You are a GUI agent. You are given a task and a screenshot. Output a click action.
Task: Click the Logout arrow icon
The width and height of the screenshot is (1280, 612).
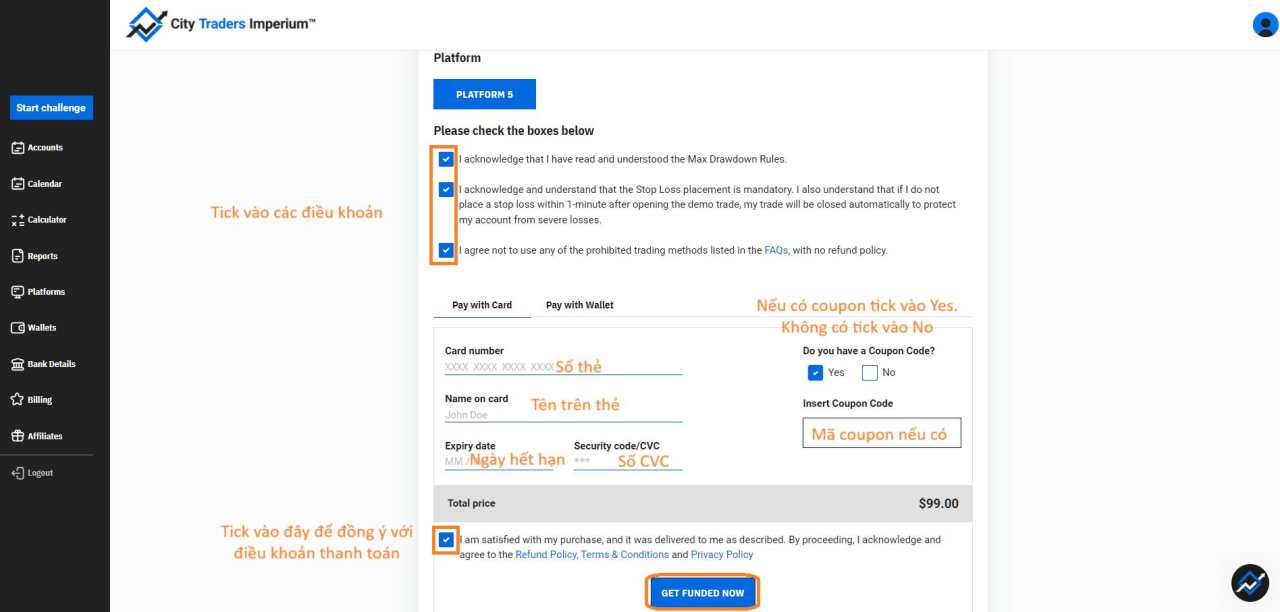[x=18, y=473]
